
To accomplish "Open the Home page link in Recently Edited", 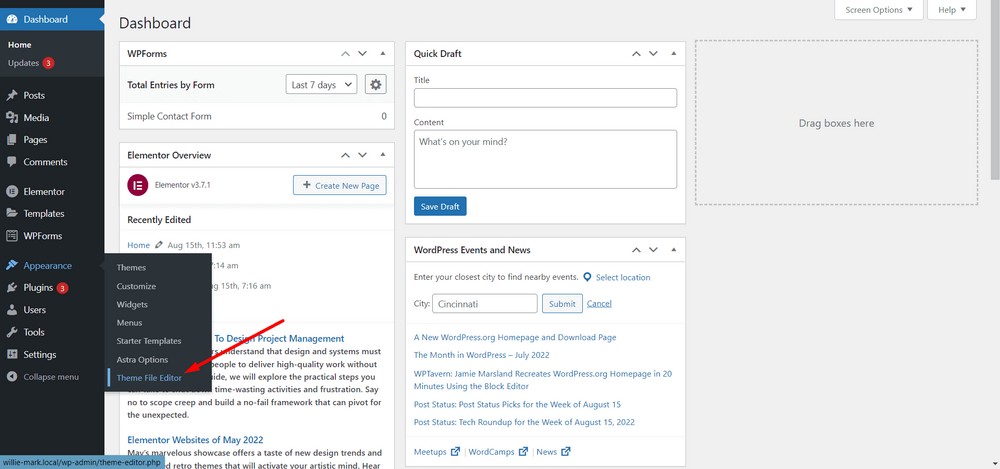I will (x=138, y=245).
